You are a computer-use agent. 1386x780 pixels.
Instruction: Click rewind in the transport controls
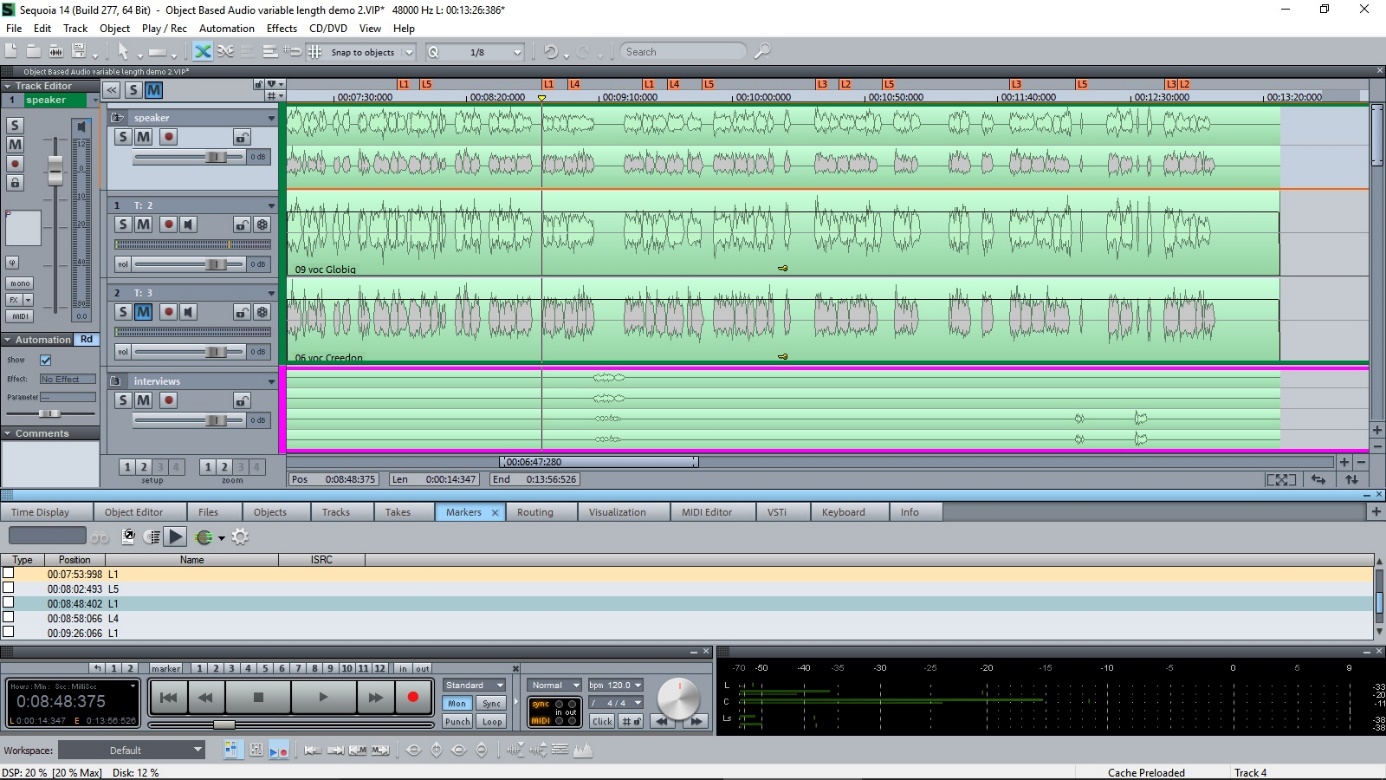(206, 697)
